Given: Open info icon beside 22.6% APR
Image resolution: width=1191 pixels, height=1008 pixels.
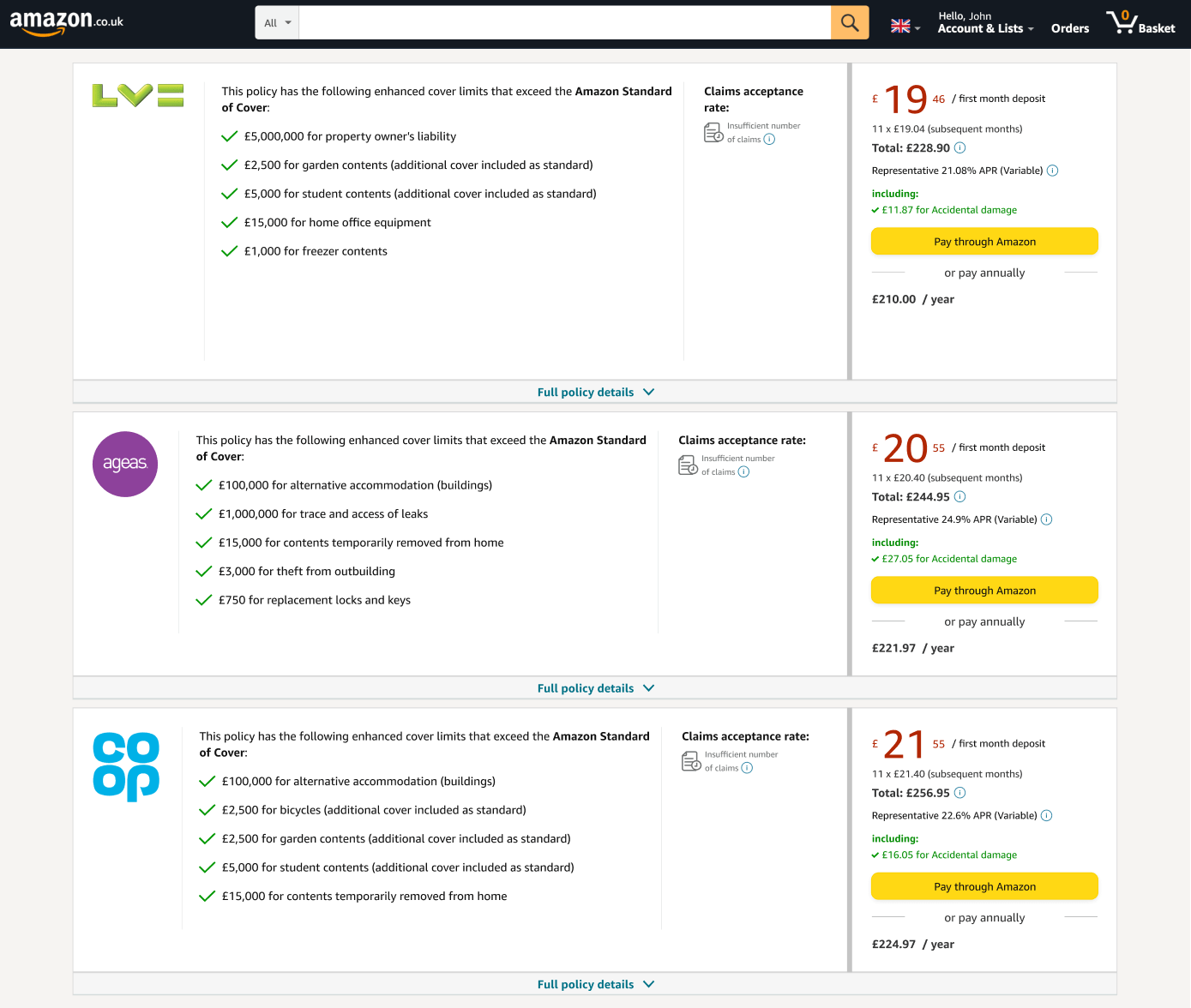Looking at the screenshot, I should tap(1046, 815).
